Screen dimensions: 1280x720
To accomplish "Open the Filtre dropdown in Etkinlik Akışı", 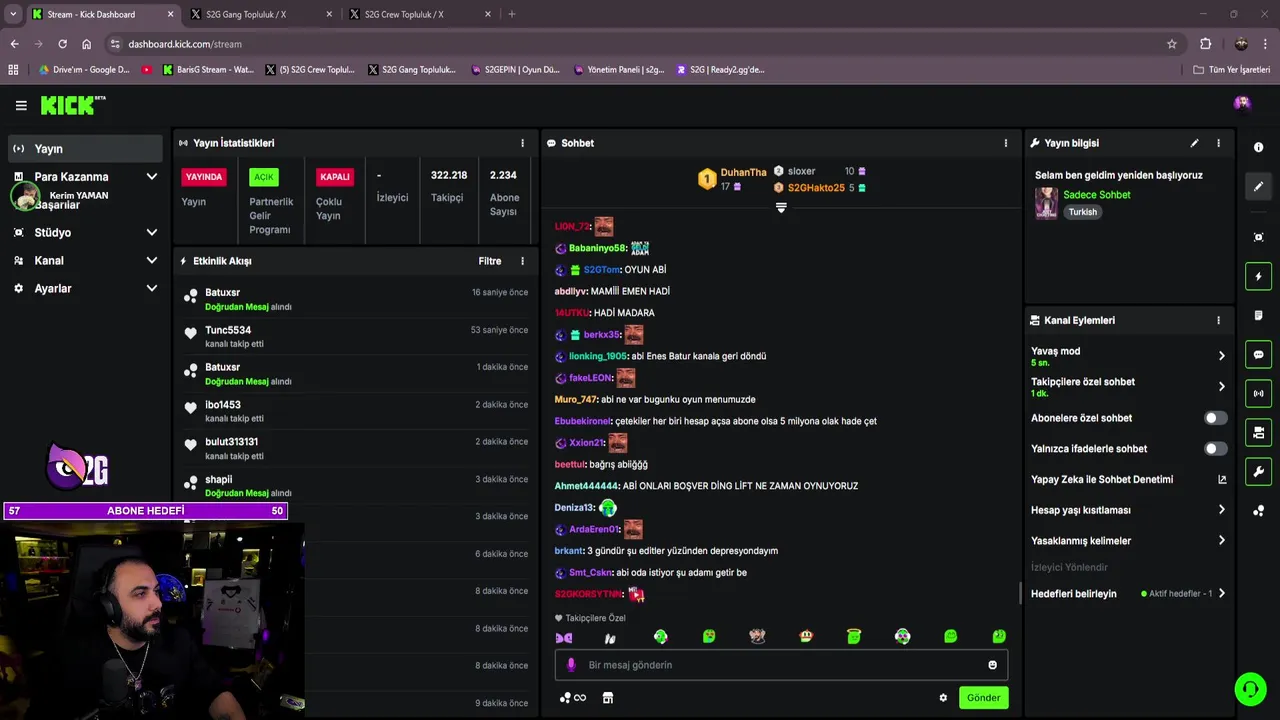I will [x=490, y=261].
